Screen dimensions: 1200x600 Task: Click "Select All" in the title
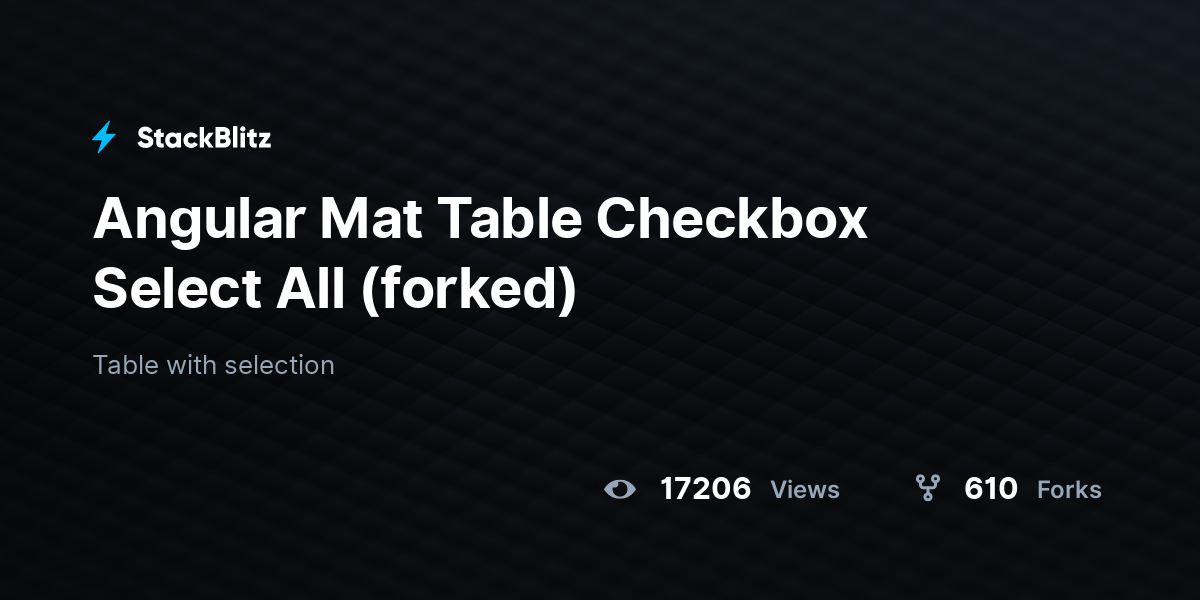click(218, 288)
